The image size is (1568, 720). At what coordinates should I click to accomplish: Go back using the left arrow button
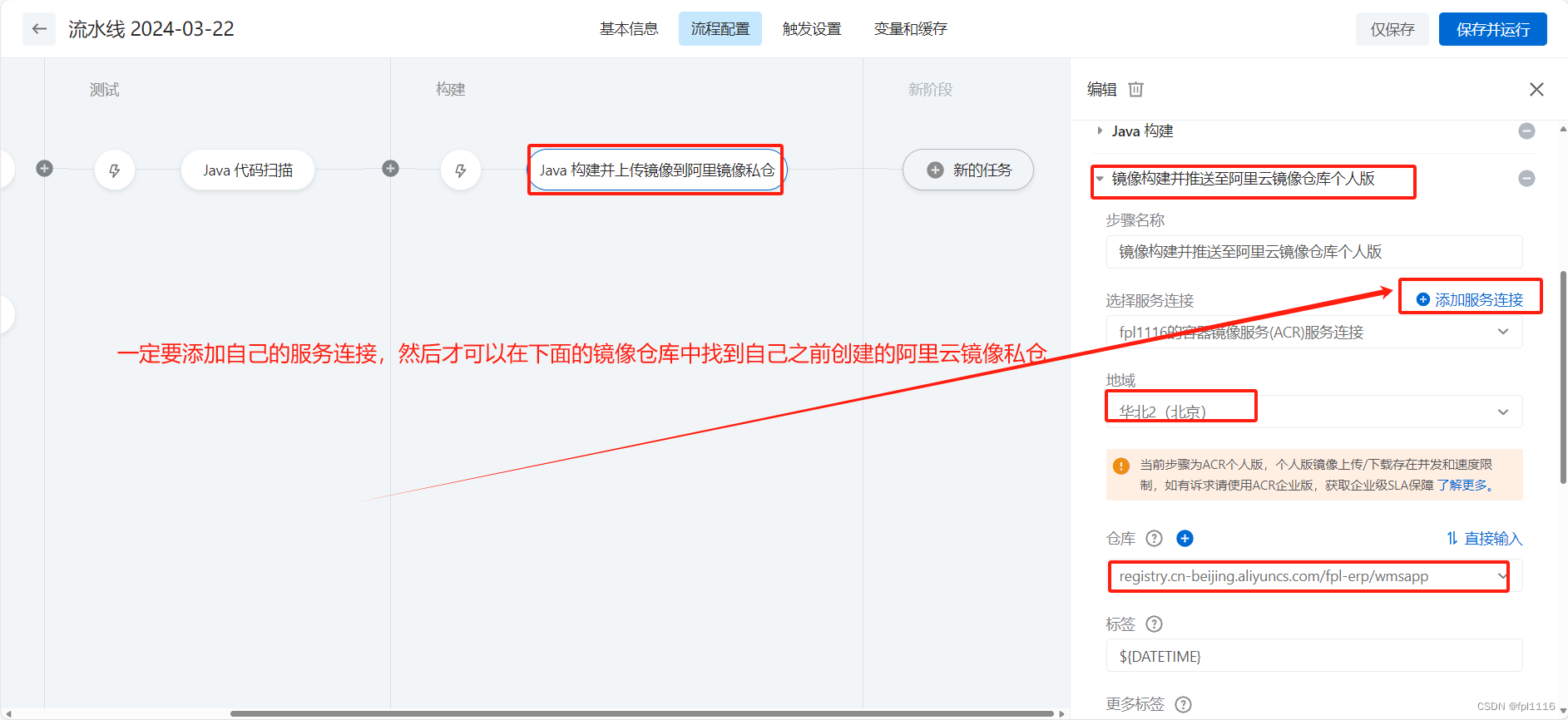[39, 29]
